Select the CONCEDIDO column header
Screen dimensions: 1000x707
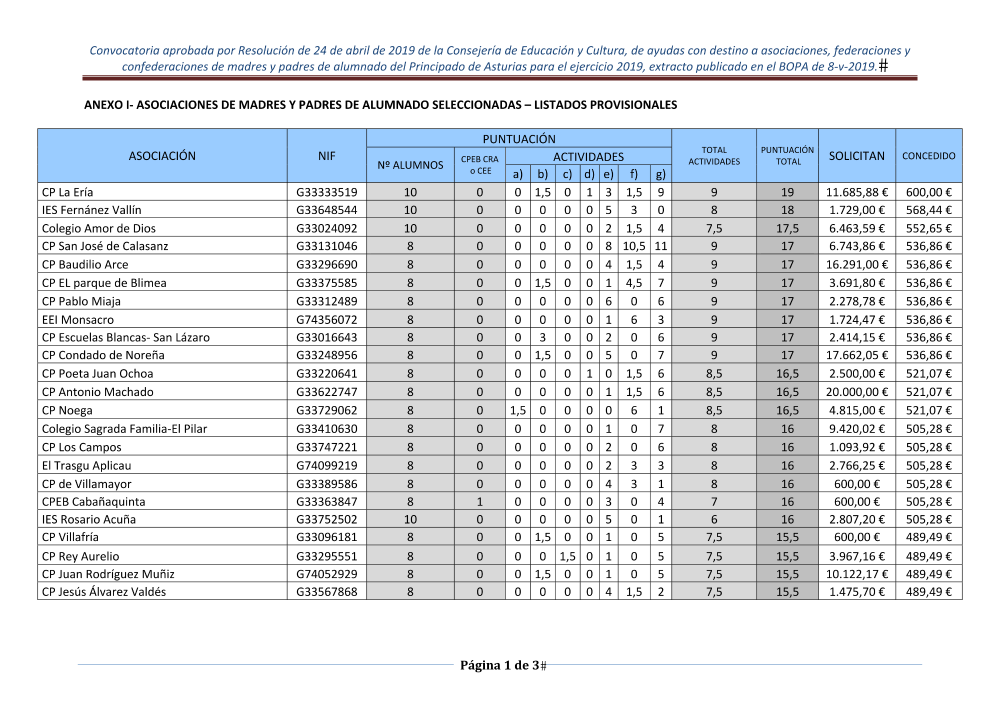click(929, 156)
